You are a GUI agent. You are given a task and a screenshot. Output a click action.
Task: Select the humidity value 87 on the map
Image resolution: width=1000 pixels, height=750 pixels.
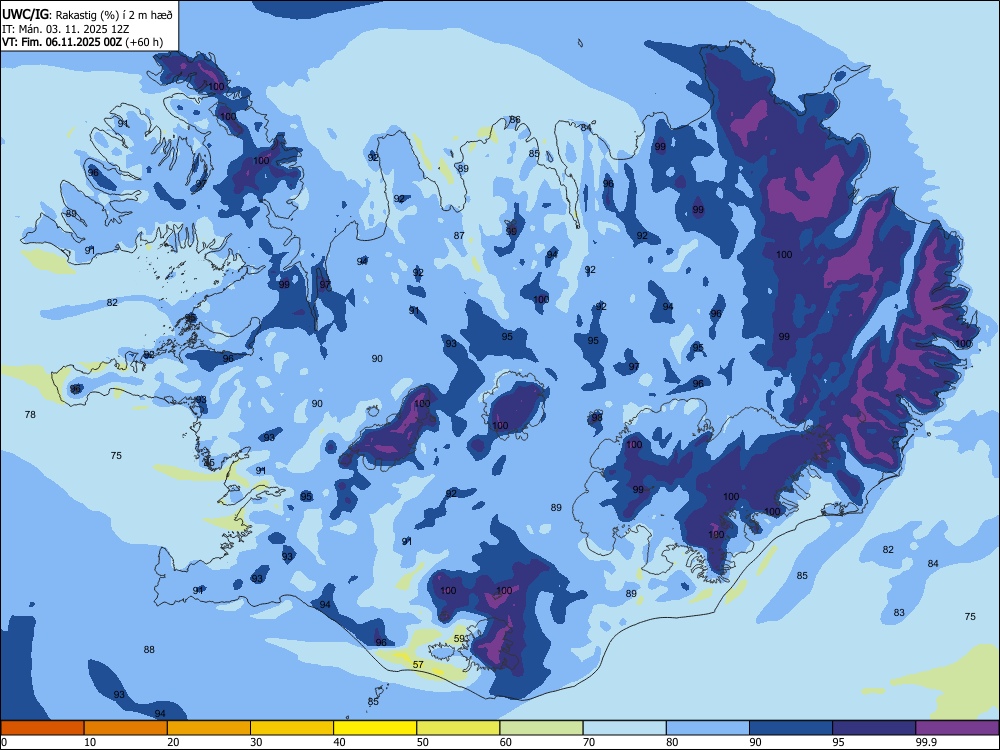(x=459, y=235)
